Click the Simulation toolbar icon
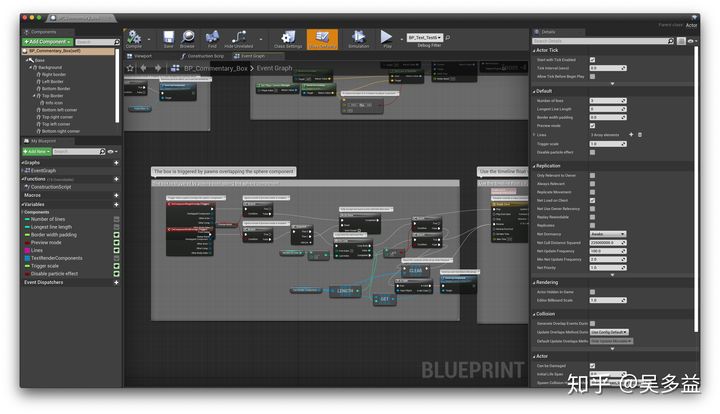 (359, 38)
